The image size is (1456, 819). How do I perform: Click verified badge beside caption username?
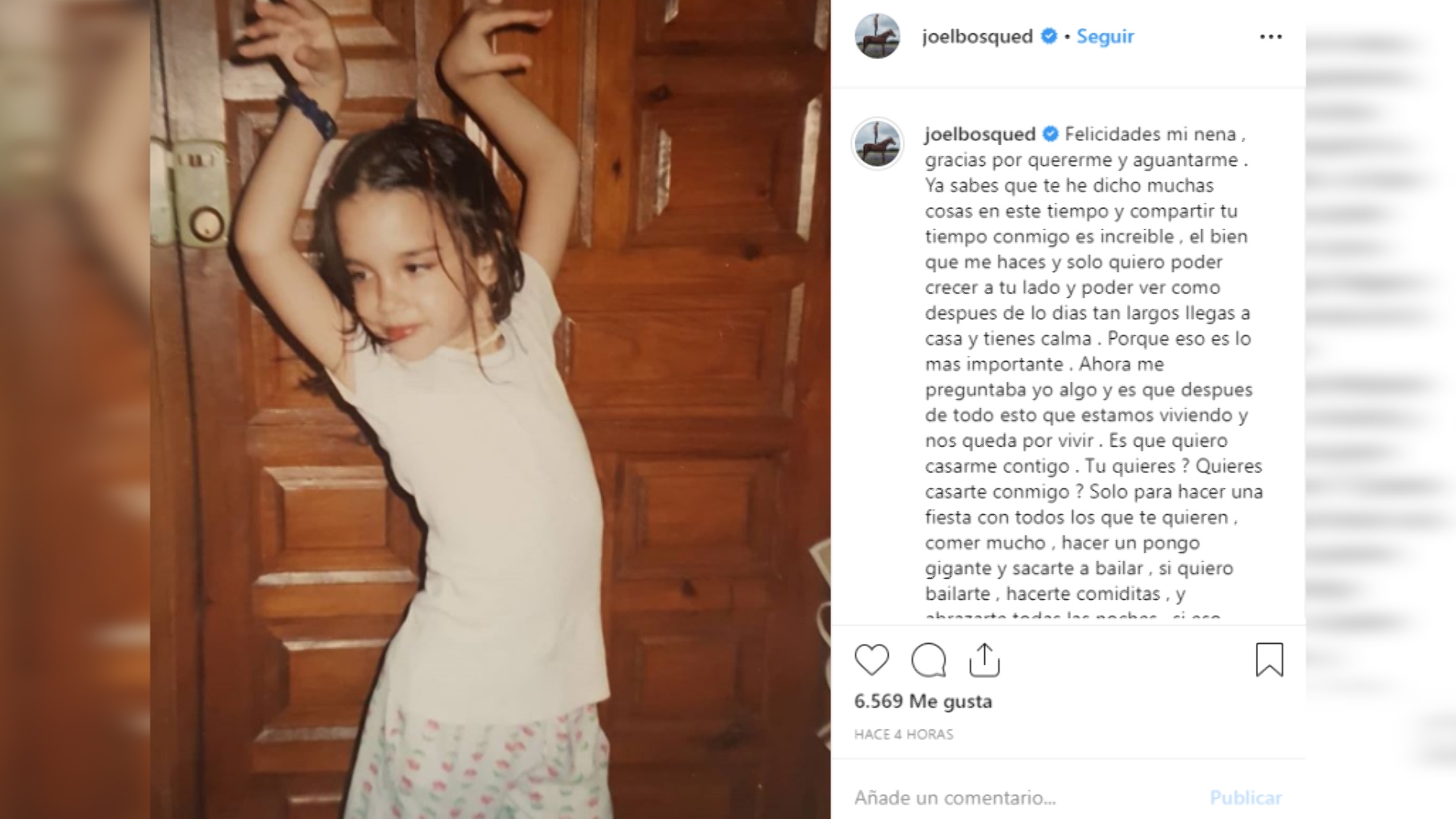[1050, 134]
